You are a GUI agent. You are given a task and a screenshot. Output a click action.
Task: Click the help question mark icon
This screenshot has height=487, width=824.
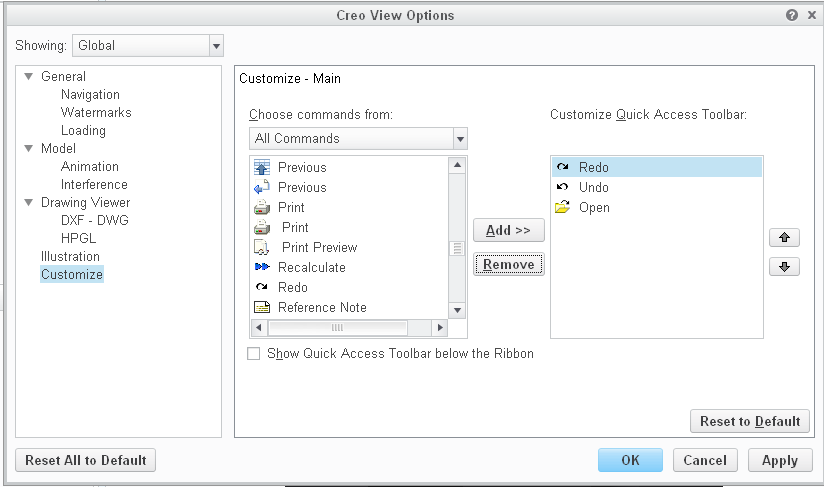point(792,15)
